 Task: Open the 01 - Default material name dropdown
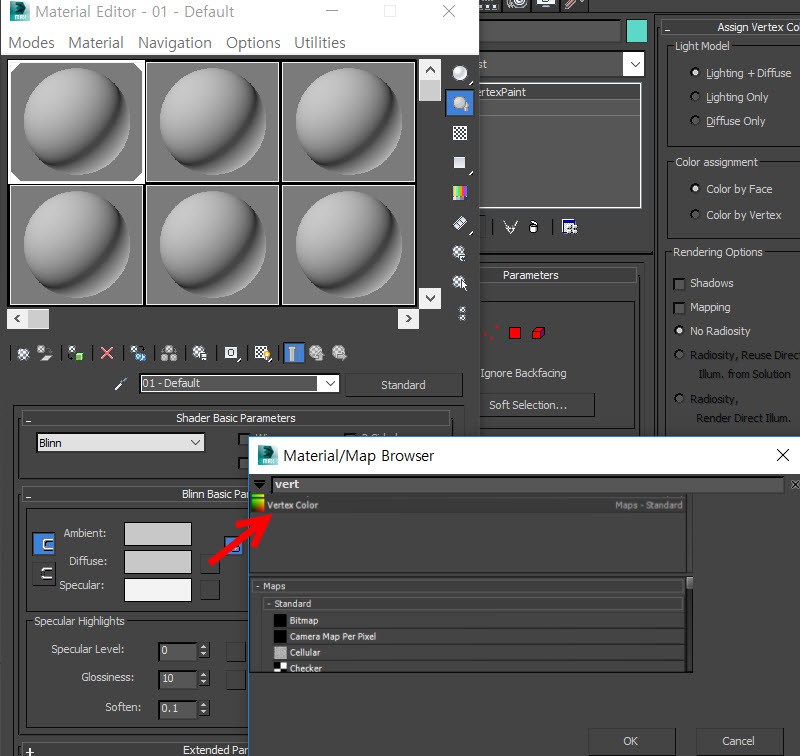330,383
